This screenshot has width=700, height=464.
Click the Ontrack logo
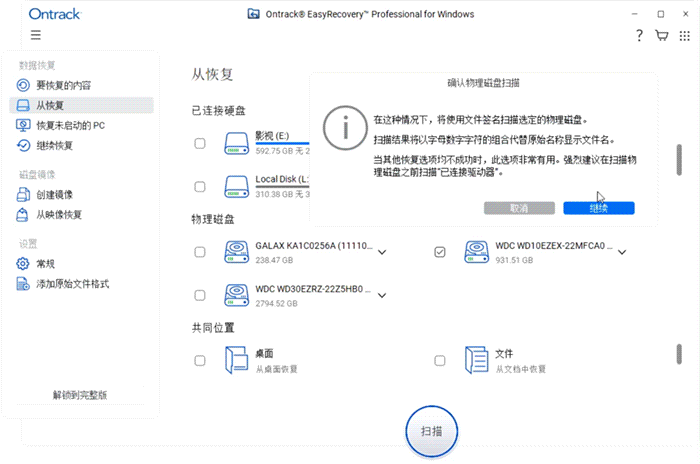click(x=54, y=14)
